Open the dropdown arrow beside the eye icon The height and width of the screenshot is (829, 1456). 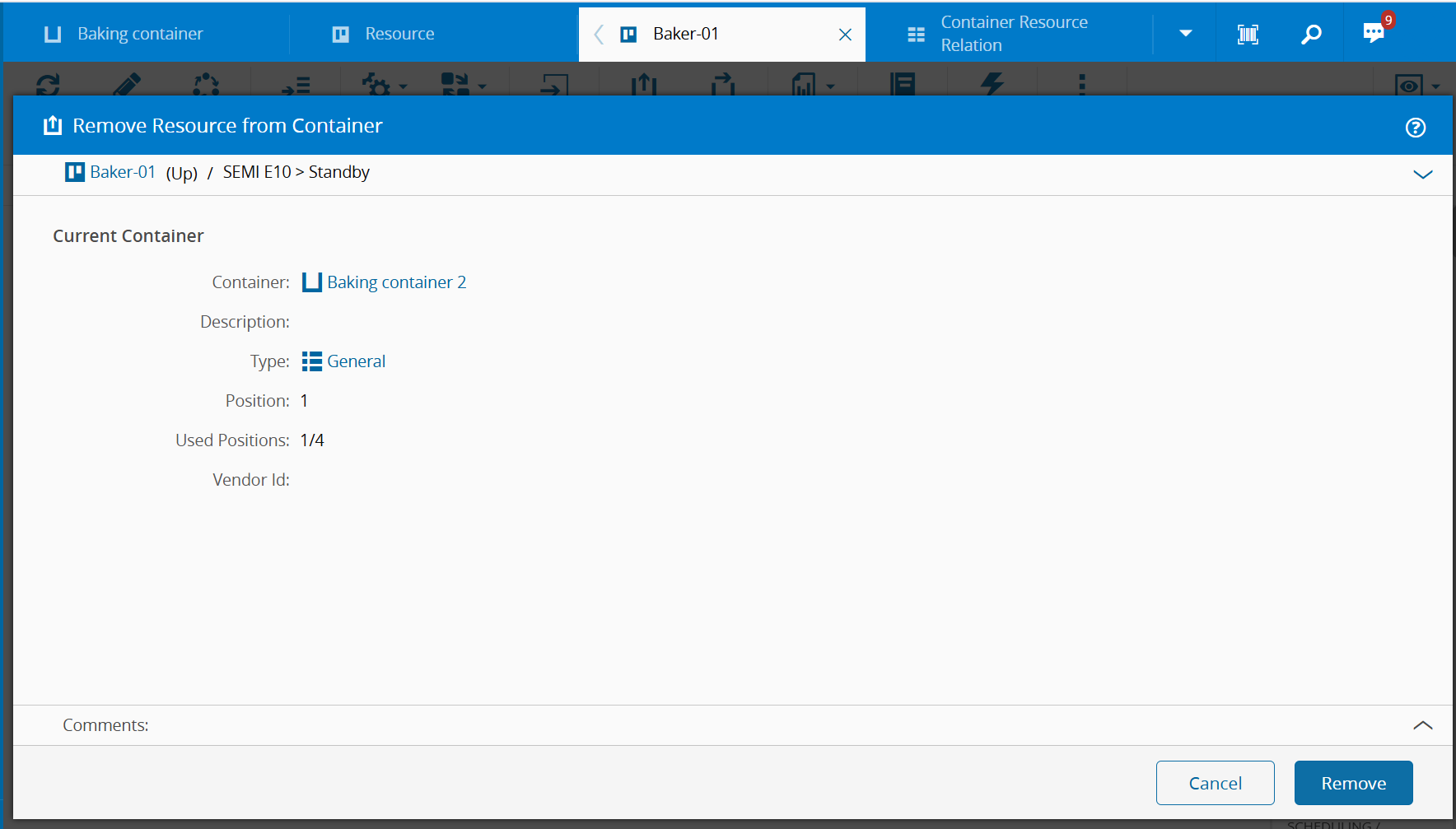1435,86
